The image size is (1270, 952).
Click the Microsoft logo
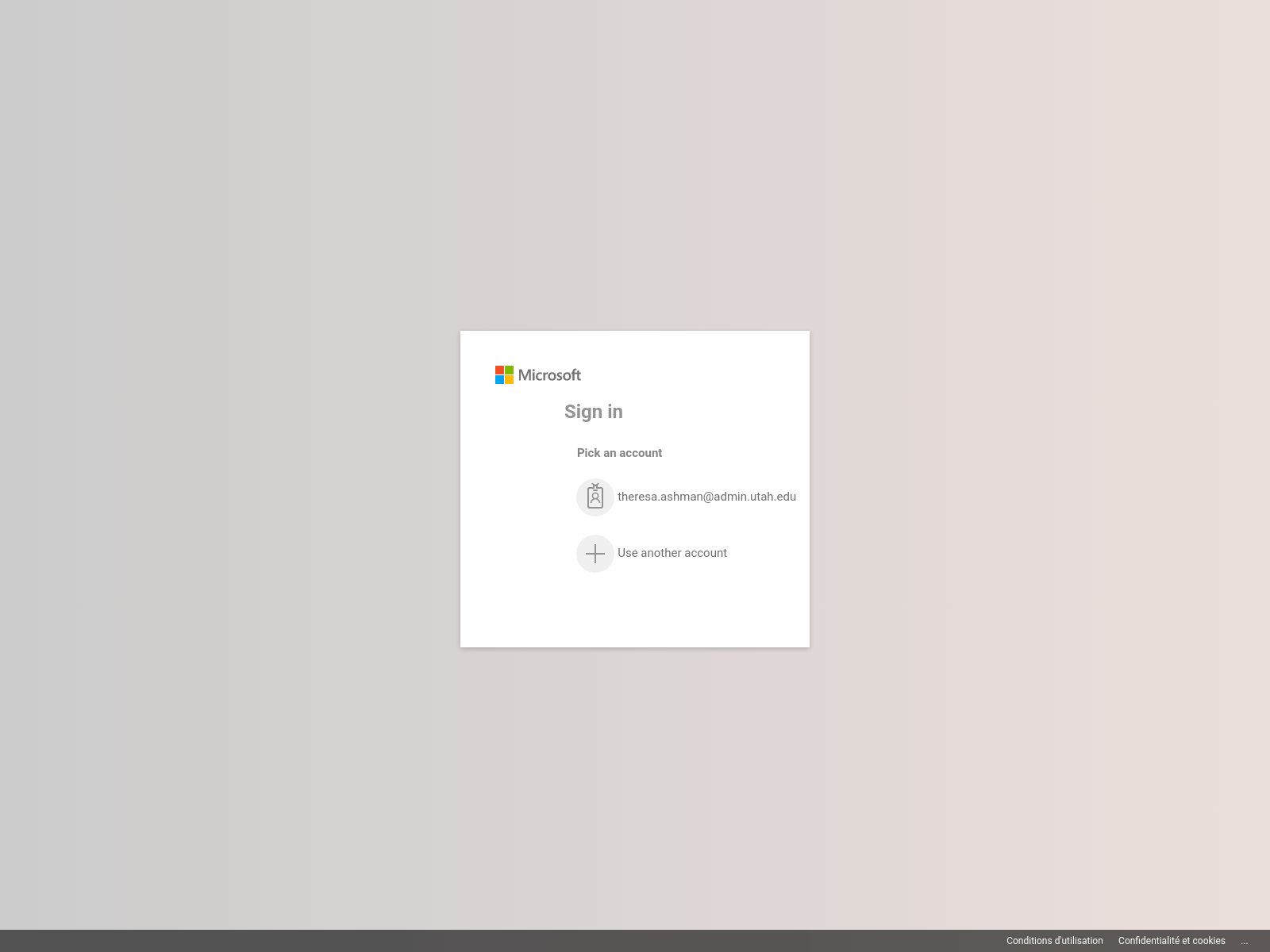point(538,375)
